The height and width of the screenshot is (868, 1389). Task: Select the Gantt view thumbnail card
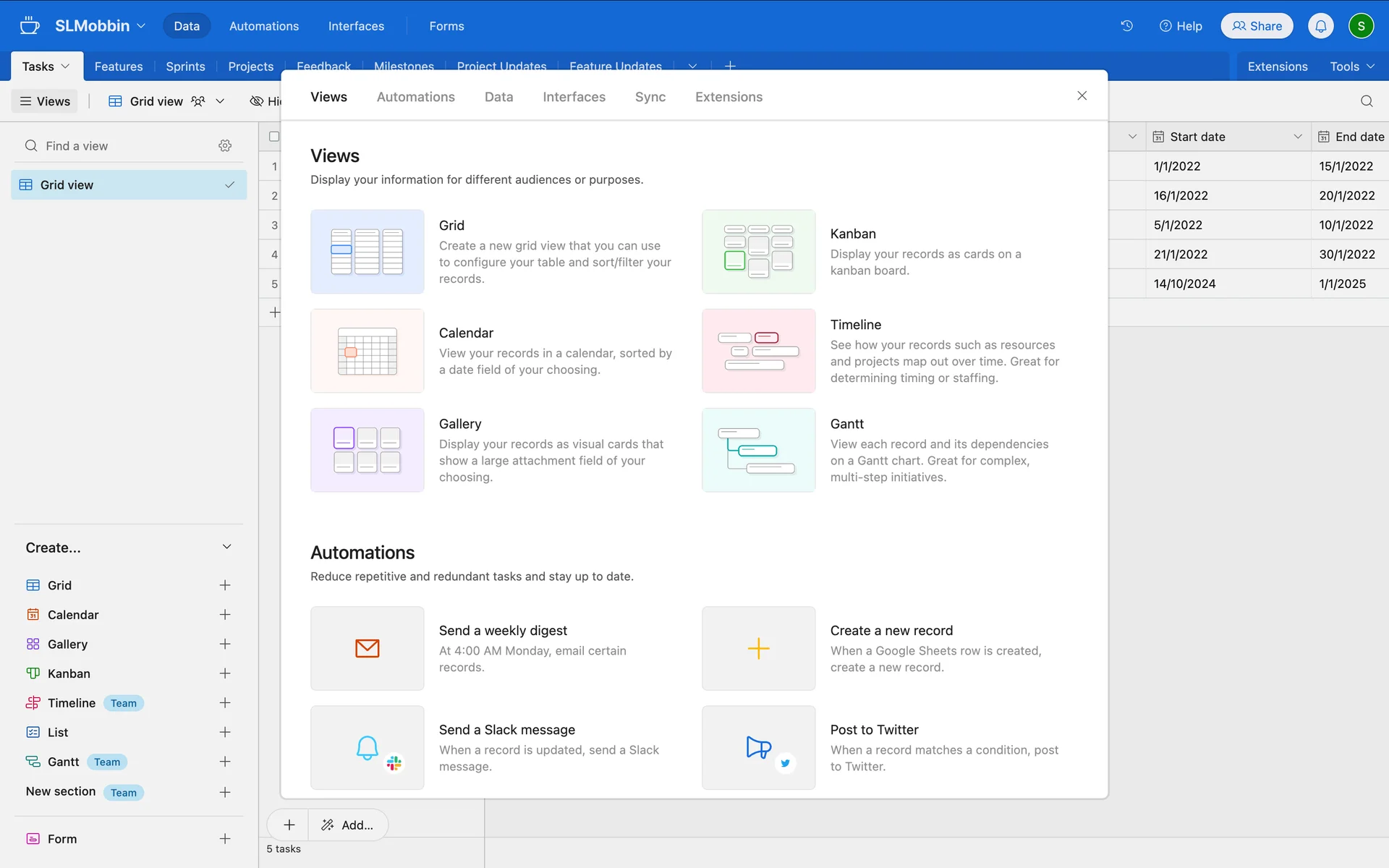coord(758,450)
